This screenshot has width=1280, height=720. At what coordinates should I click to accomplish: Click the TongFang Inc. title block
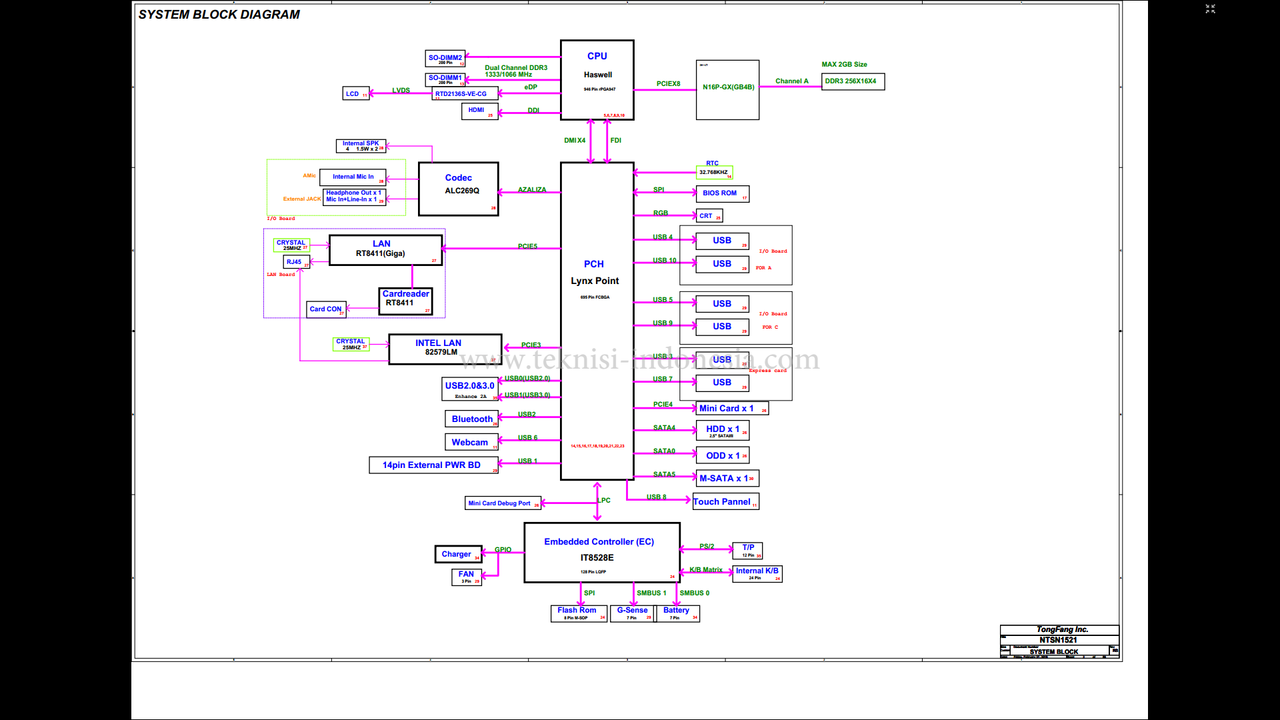1062,630
